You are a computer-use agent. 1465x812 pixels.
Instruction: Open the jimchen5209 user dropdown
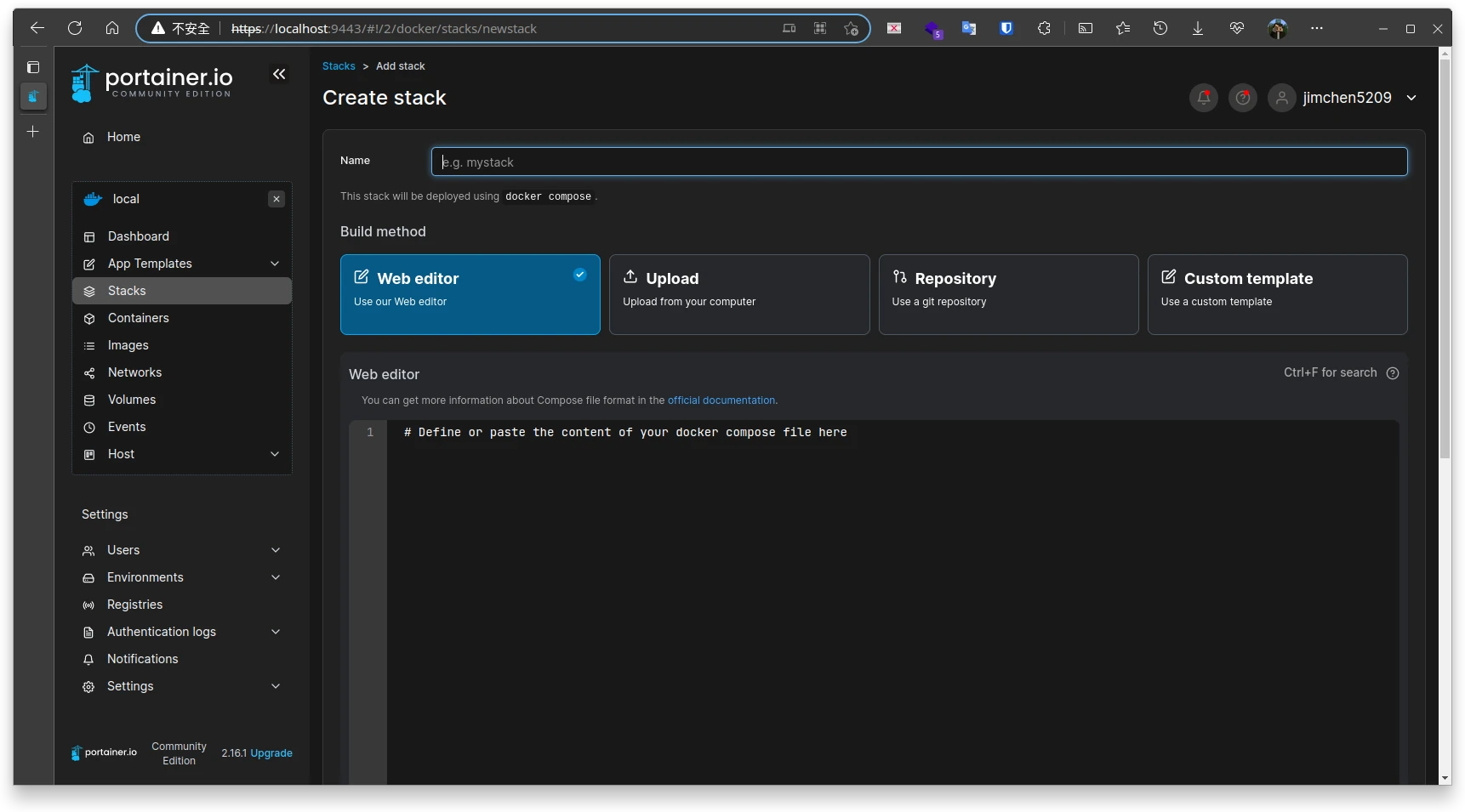pyautogui.click(x=1346, y=98)
